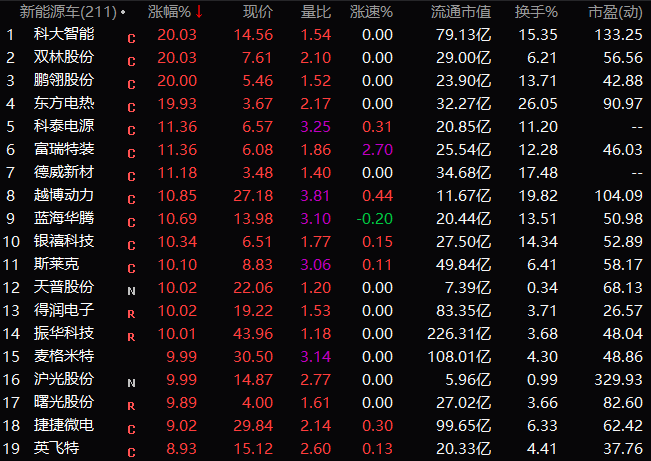Select stock row 鹏翎股份
The width and height of the screenshot is (651, 461).
click(326, 81)
